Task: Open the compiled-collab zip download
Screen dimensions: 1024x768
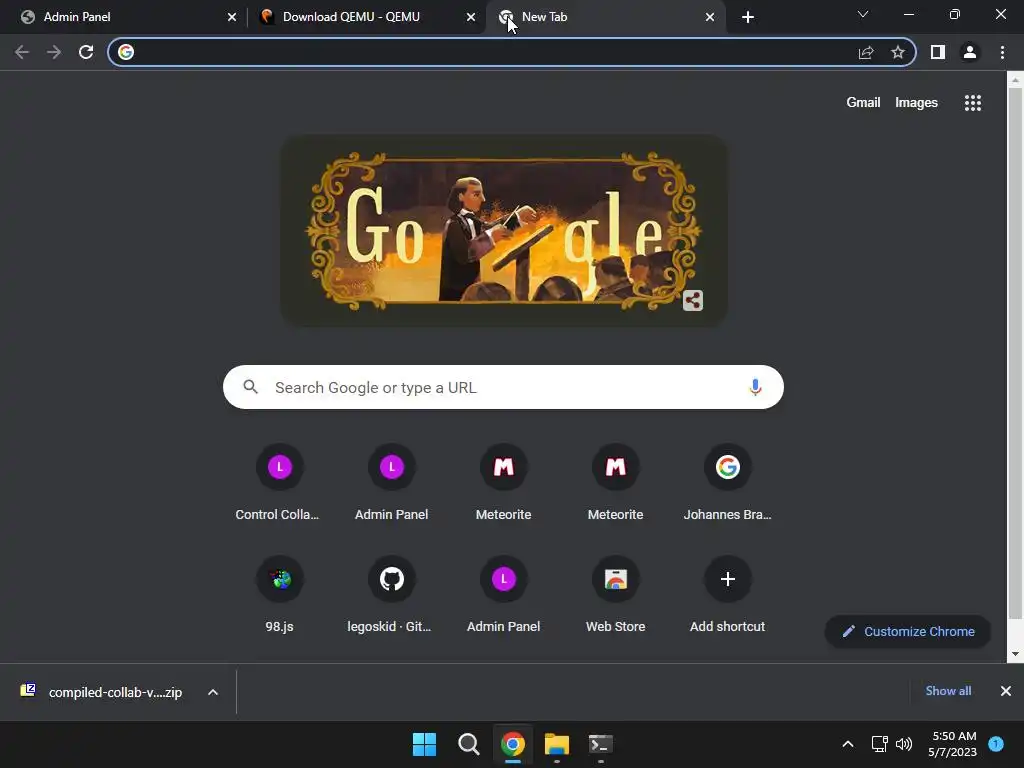Action: 104,692
